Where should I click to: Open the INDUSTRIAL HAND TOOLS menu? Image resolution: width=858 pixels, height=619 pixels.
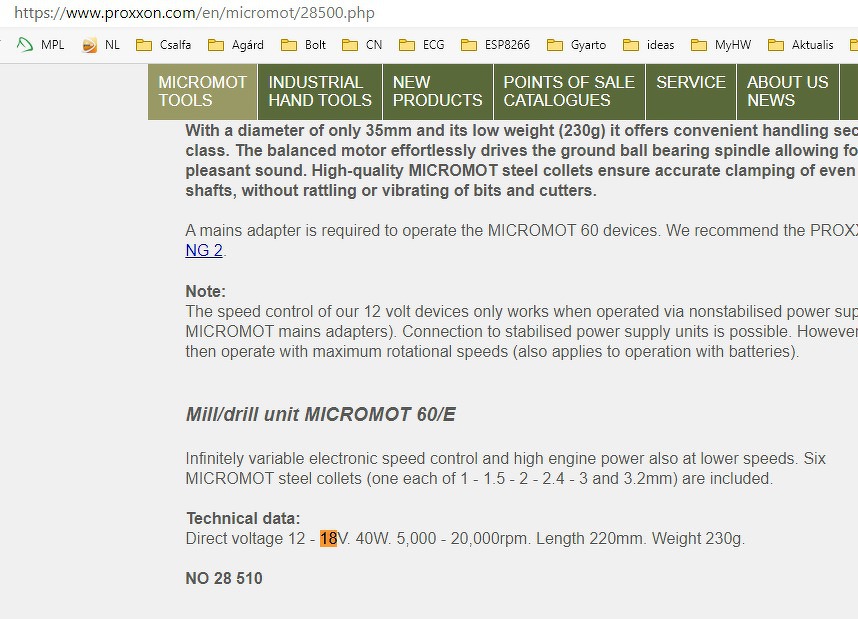tap(320, 91)
